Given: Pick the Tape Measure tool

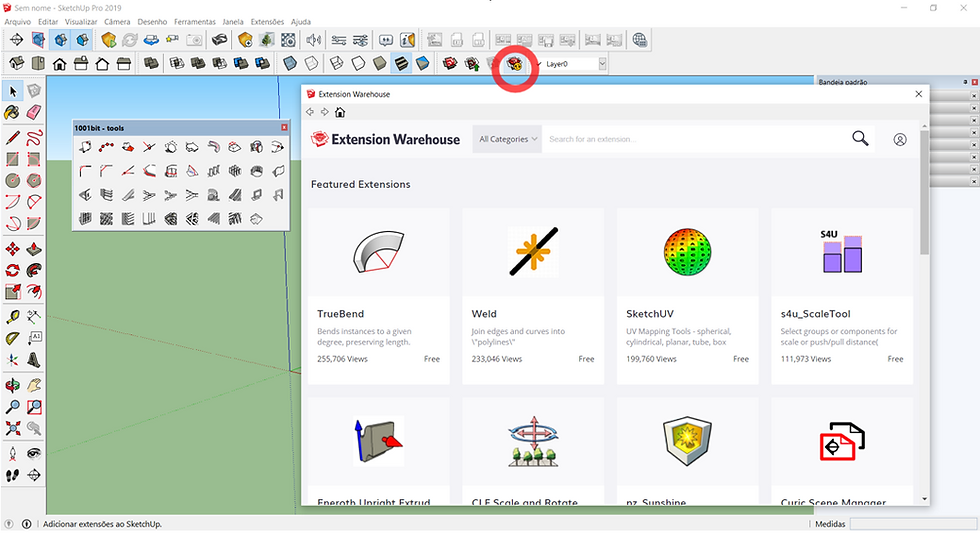Looking at the screenshot, I should pyautogui.click(x=12, y=317).
